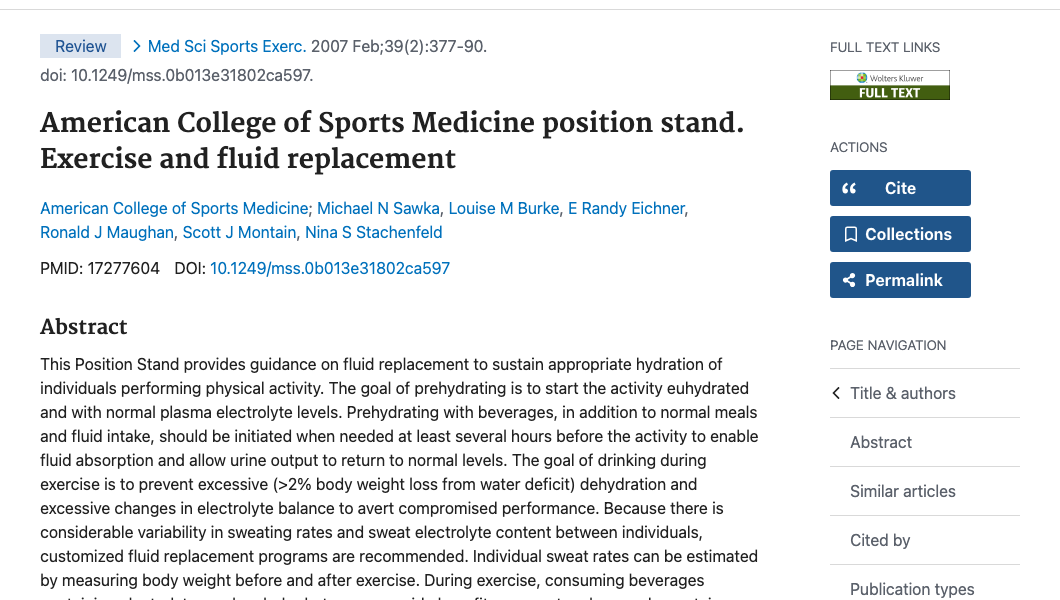Open author page for E Randy Eichner
This screenshot has width=1060, height=600.
(625, 208)
